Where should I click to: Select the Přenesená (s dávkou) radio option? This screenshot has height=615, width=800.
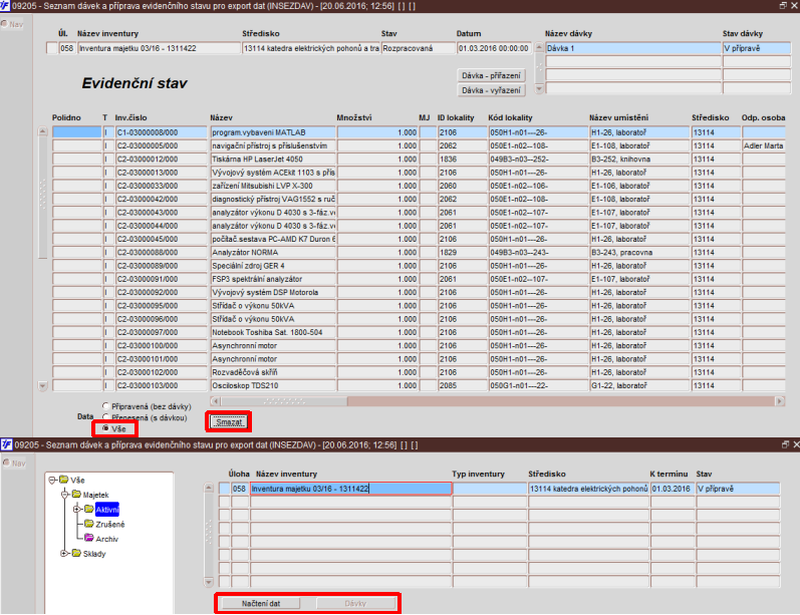(x=106, y=417)
